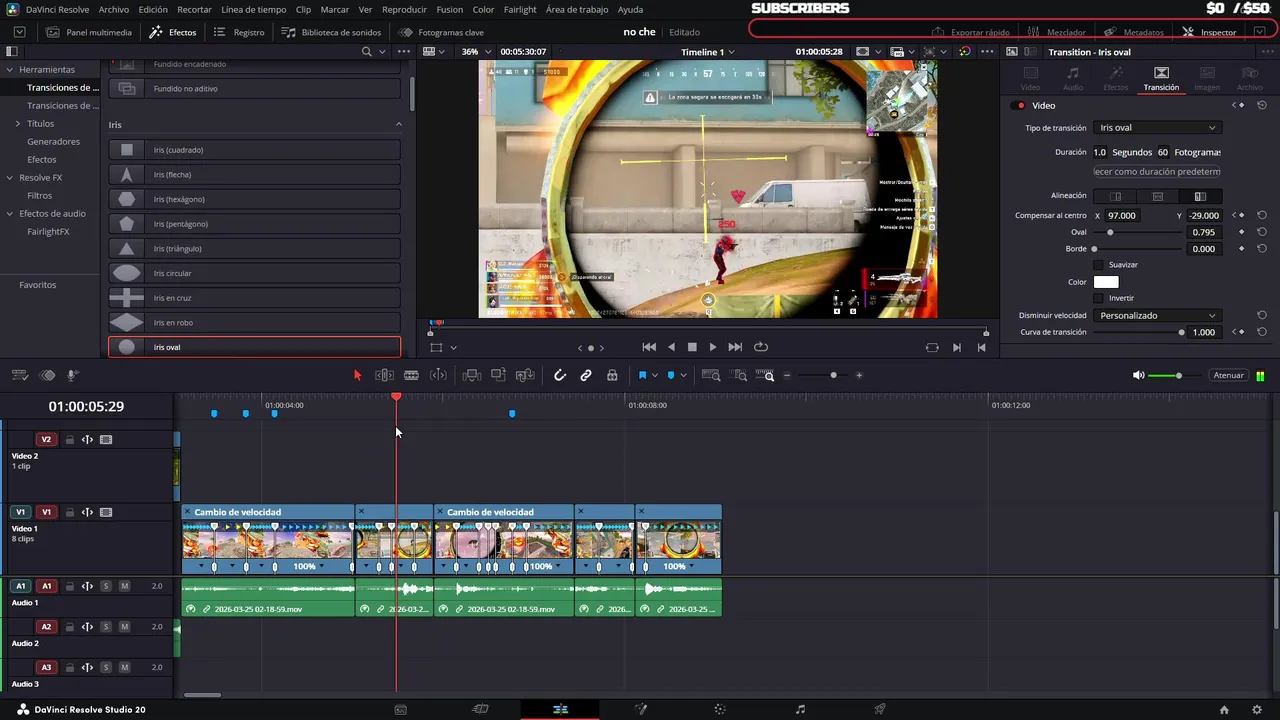1280x720 pixels.
Task: Toggle the loop playback icon
Action: [x=761, y=347]
